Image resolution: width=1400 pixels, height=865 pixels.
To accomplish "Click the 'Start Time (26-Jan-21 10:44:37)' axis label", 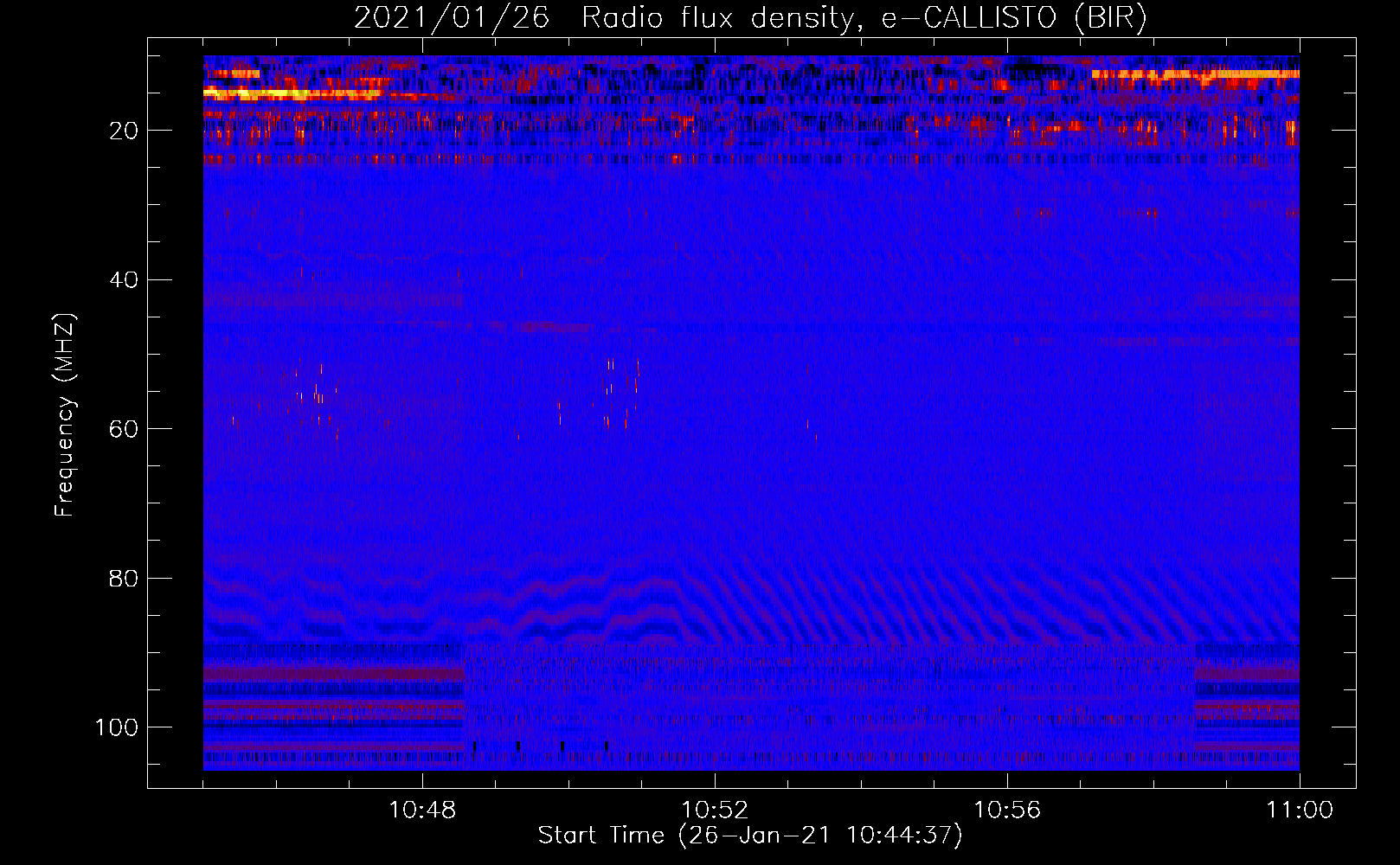I will click(750, 836).
